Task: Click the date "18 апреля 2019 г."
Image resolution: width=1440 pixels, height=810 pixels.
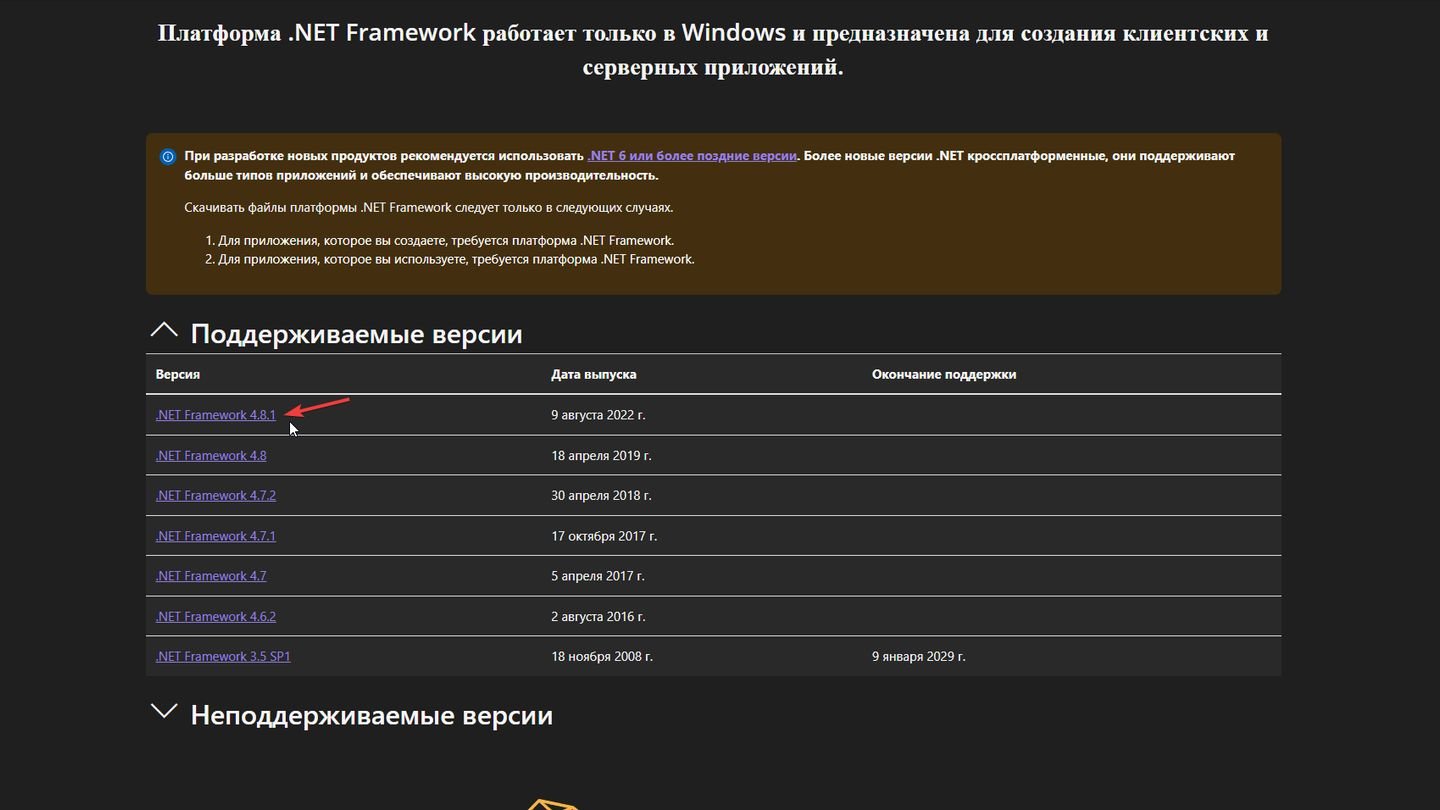Action: click(601, 455)
